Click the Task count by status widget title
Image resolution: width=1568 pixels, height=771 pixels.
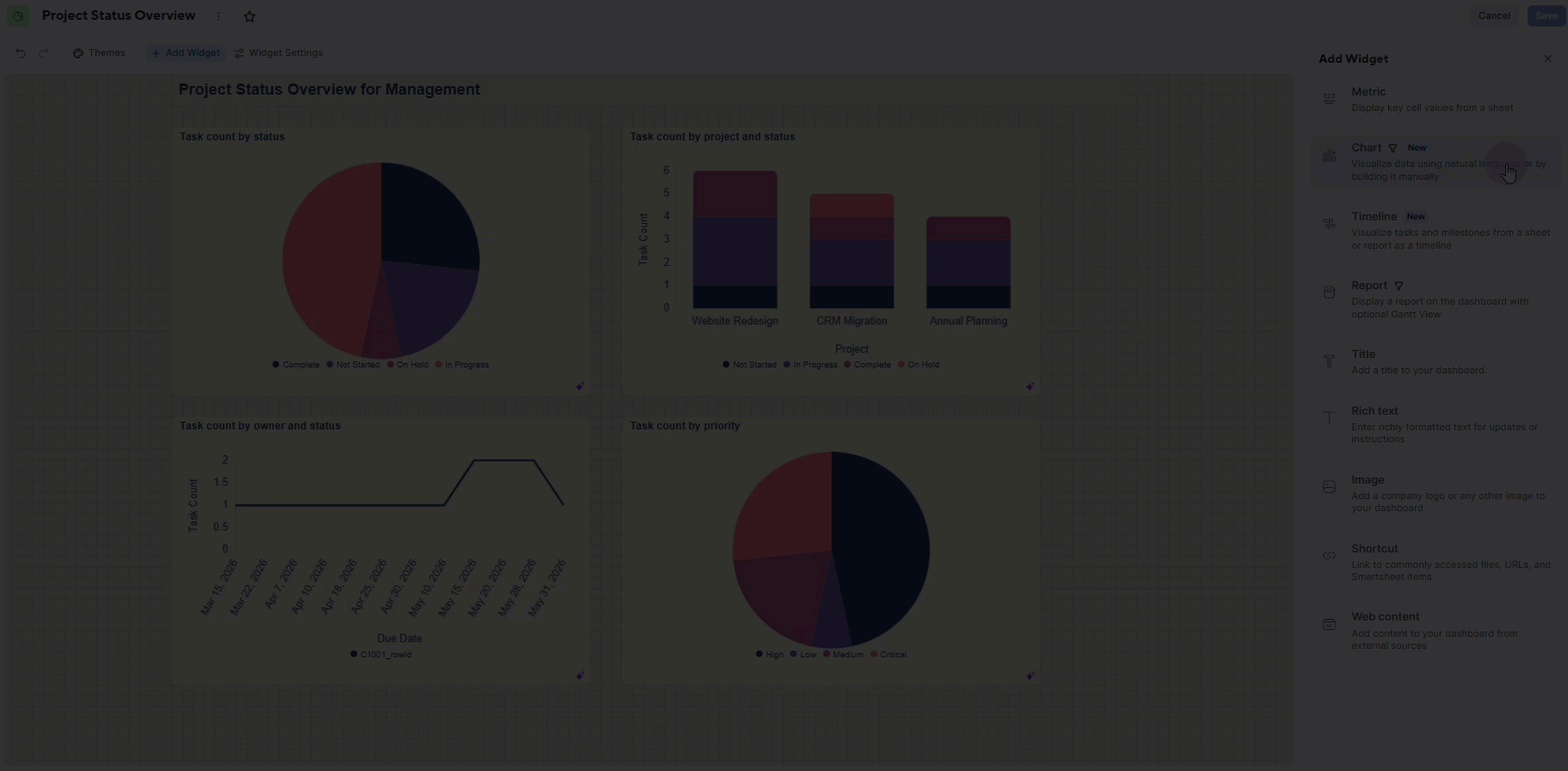[231, 137]
